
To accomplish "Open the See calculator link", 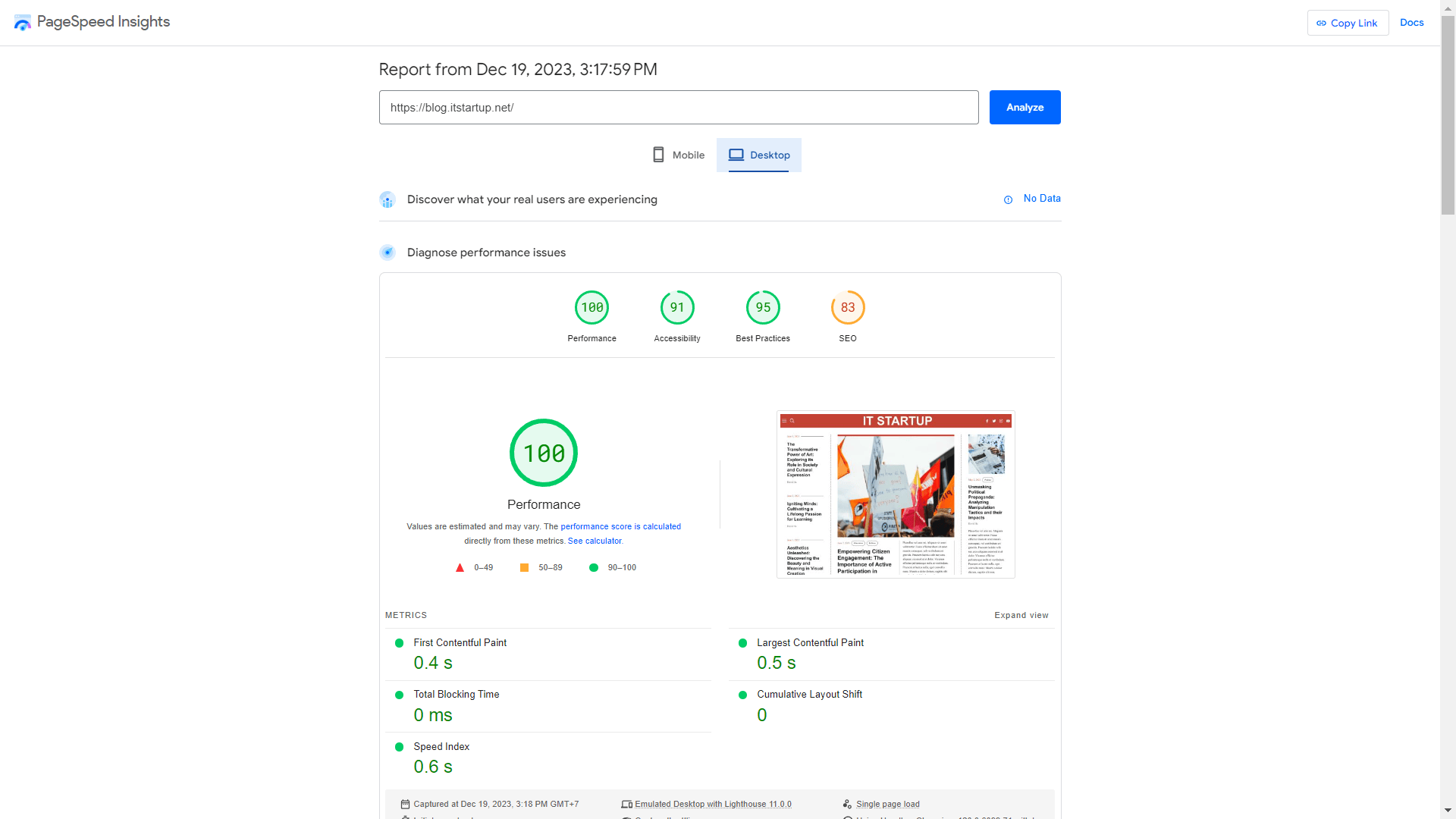I will click(595, 541).
